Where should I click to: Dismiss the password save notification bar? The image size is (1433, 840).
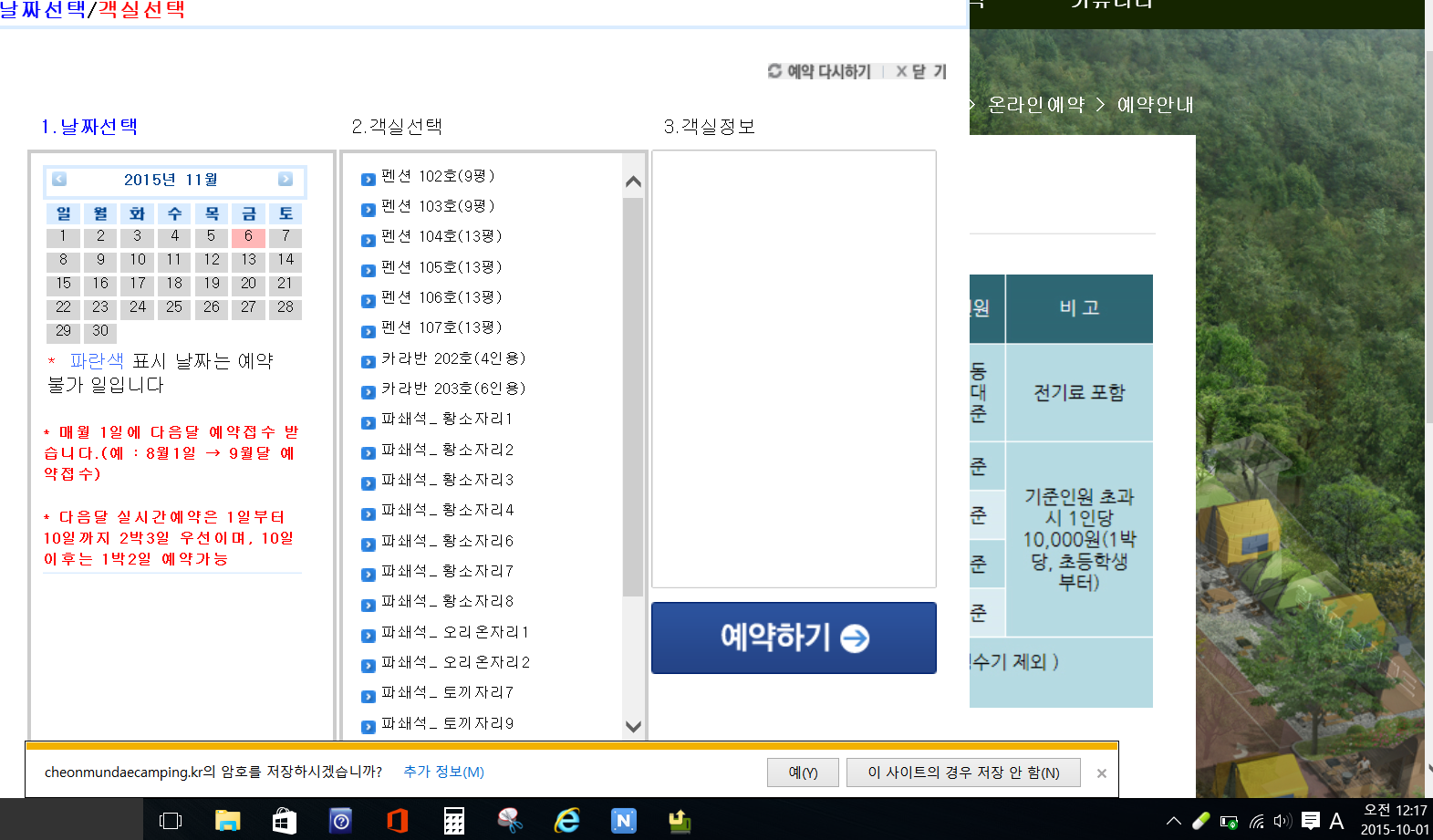1101,773
